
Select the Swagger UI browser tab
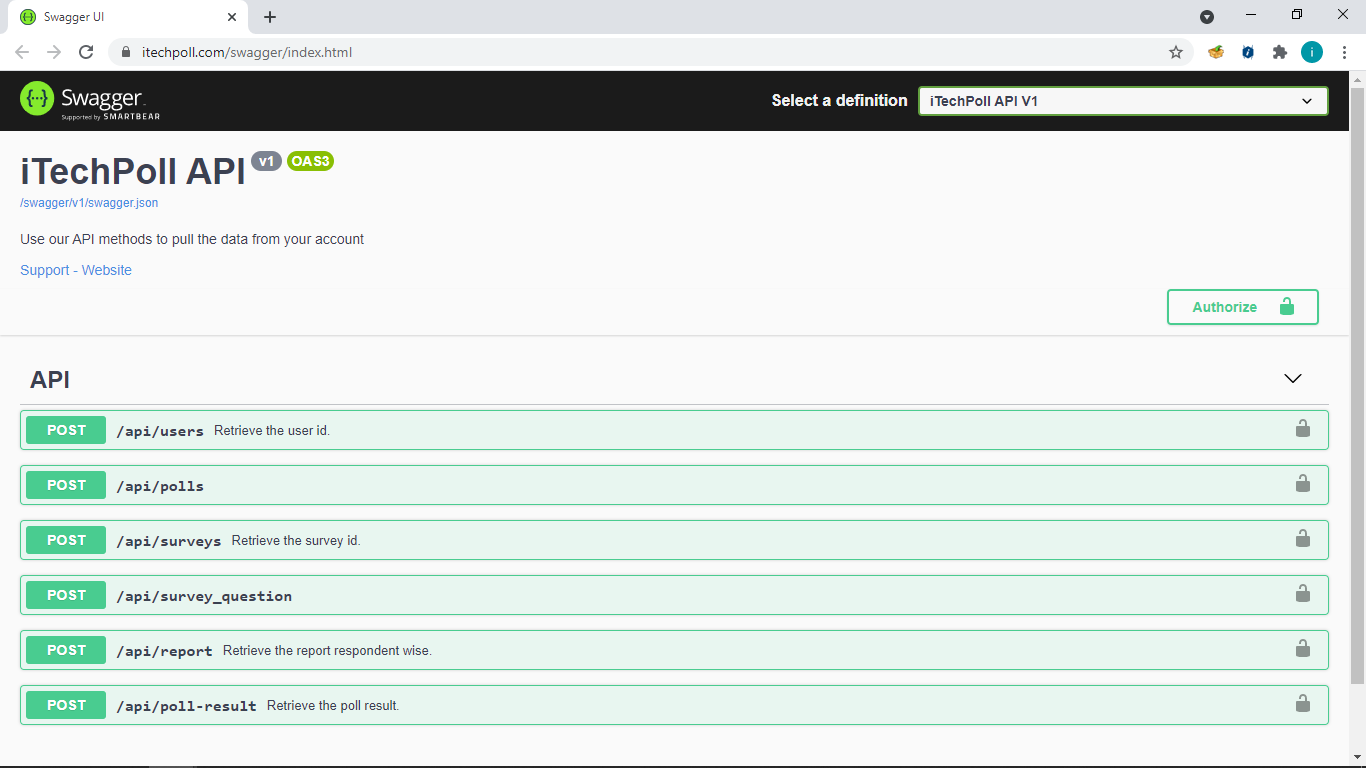[x=128, y=17]
